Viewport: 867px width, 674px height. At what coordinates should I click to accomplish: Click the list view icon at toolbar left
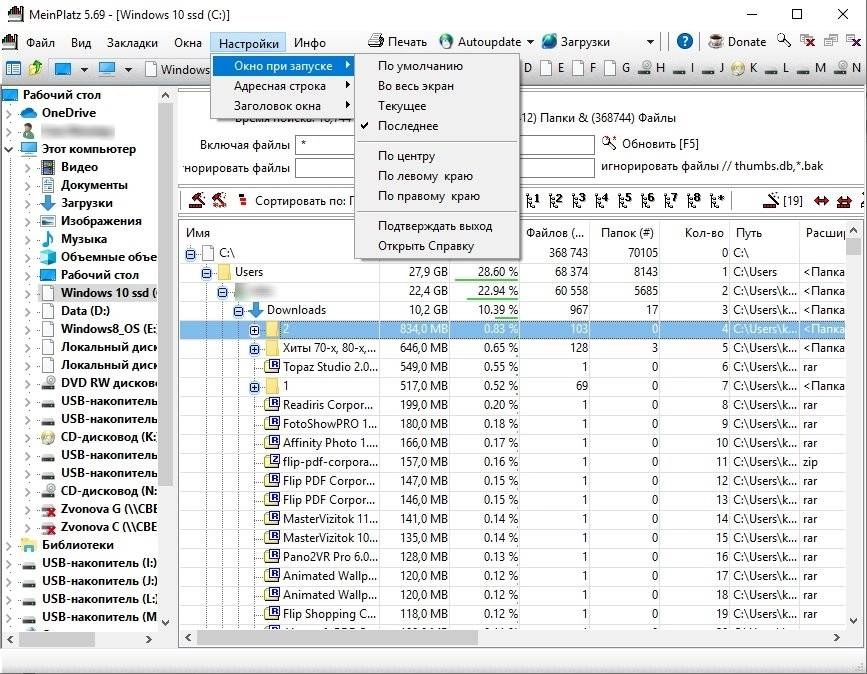coord(13,69)
